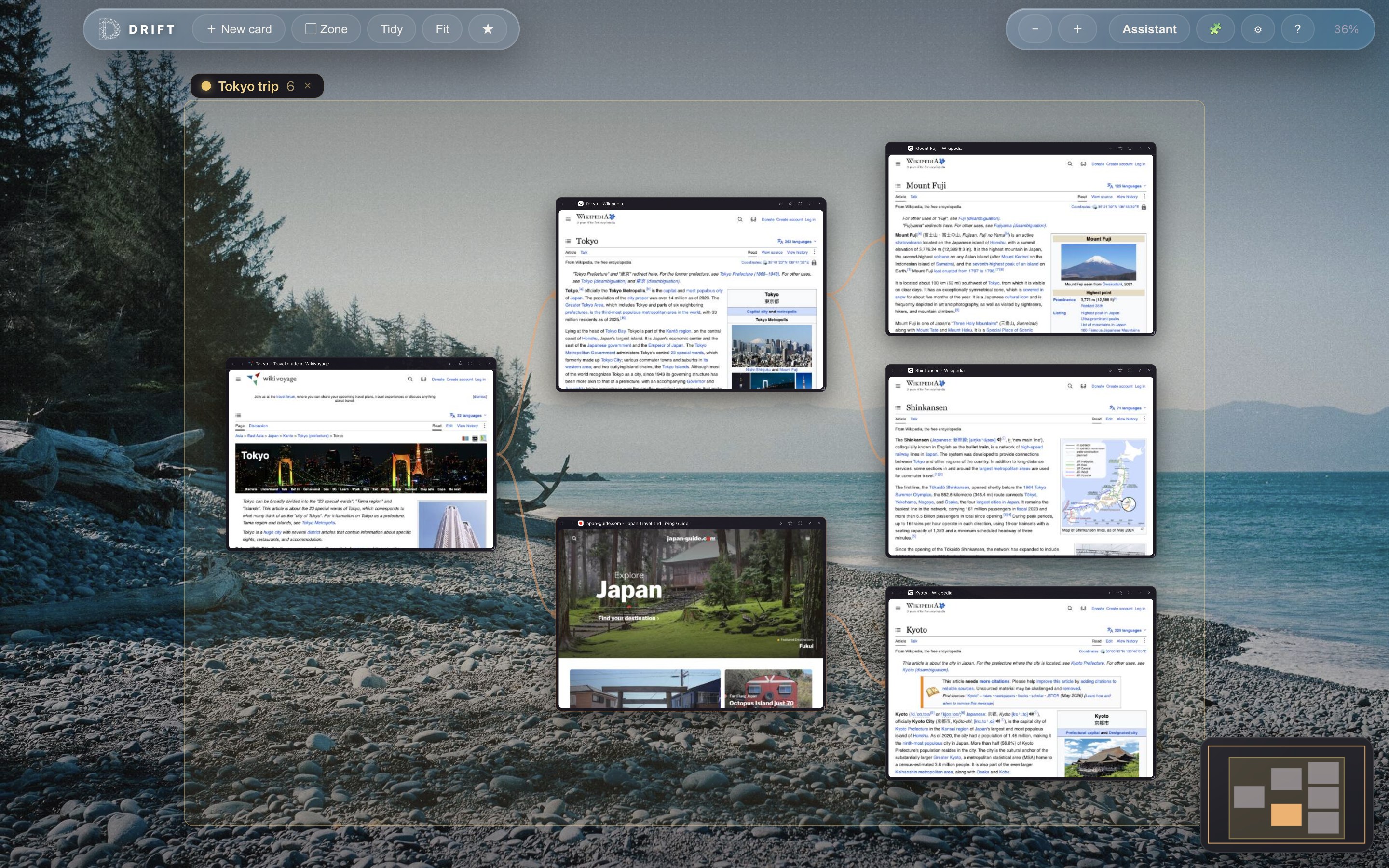This screenshot has width=1389, height=868.
Task: Click search icon on Kyoto page
Action: click(1070, 609)
